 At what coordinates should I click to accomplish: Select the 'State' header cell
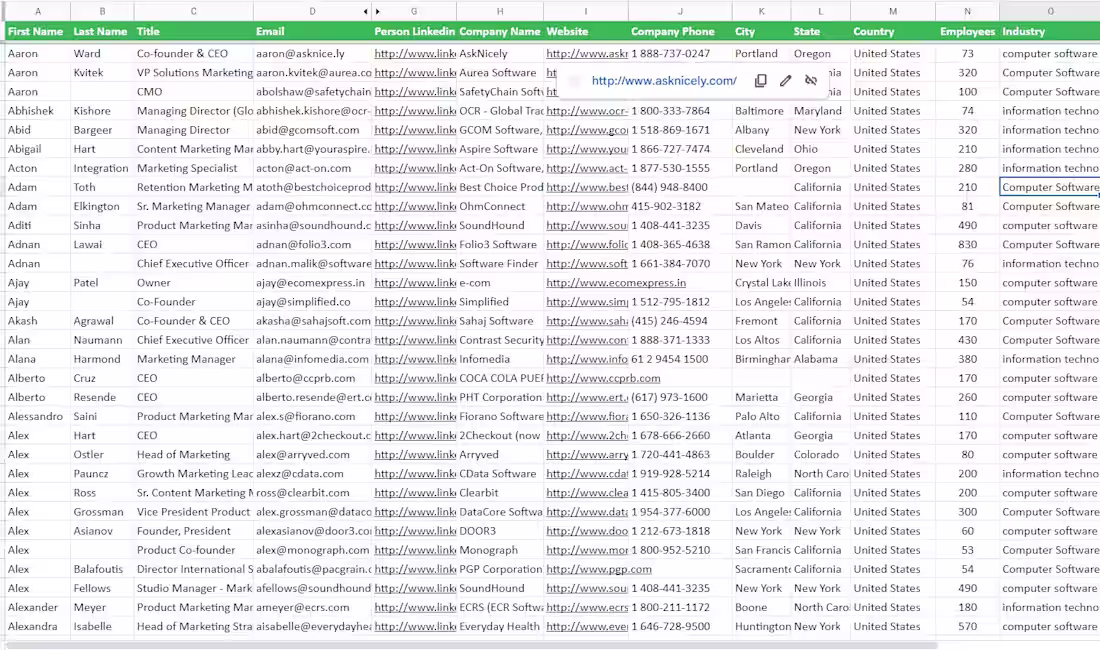[x=821, y=32]
